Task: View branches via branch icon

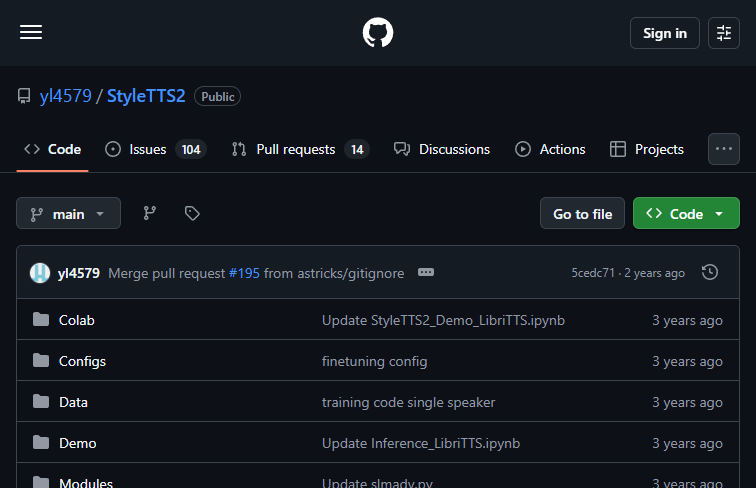Action: pyautogui.click(x=149, y=213)
